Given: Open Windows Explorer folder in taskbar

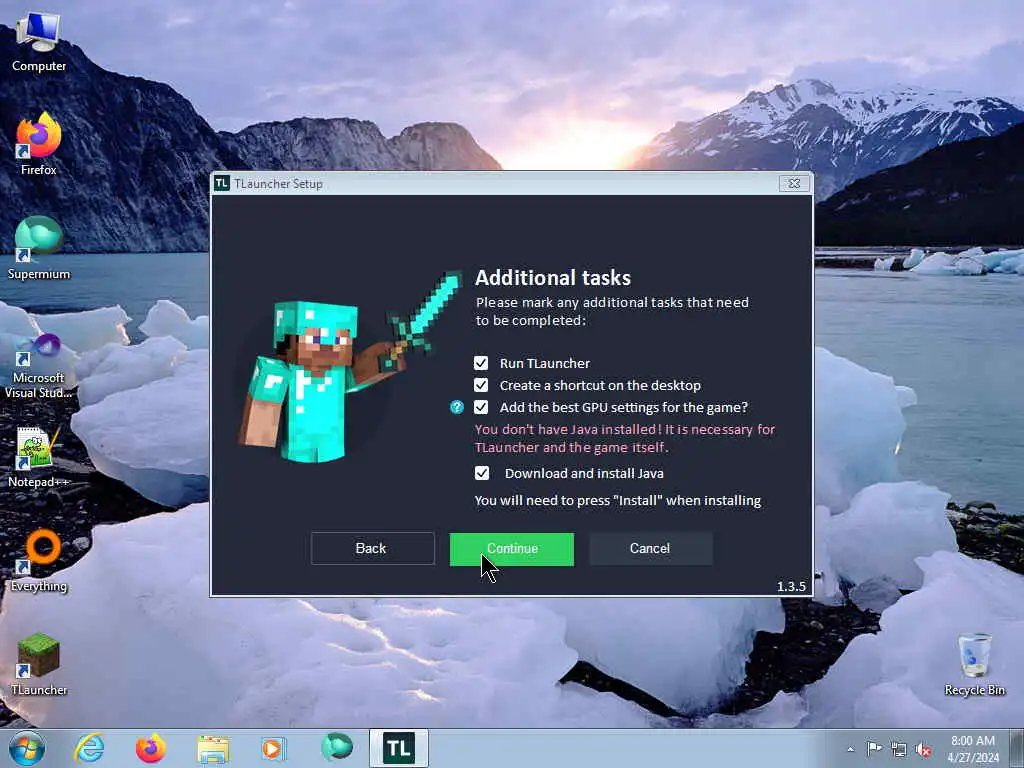Looking at the screenshot, I should [213, 748].
